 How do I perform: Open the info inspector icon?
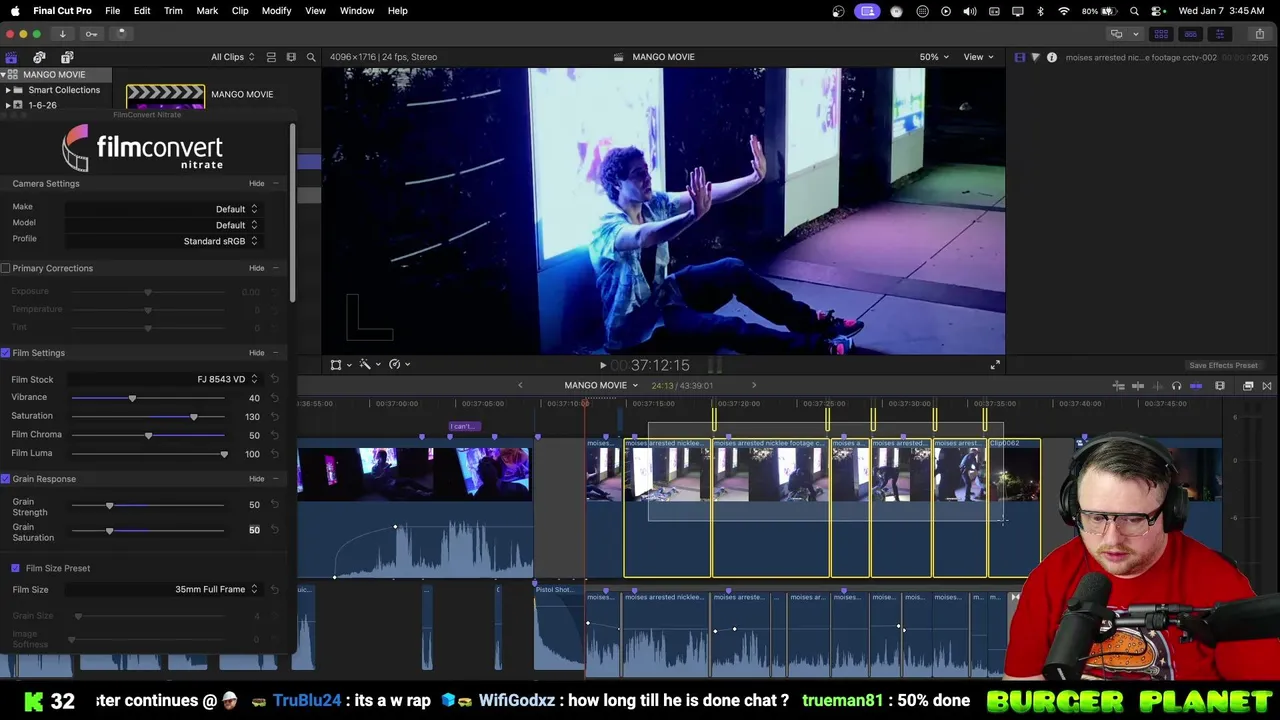click(1051, 57)
